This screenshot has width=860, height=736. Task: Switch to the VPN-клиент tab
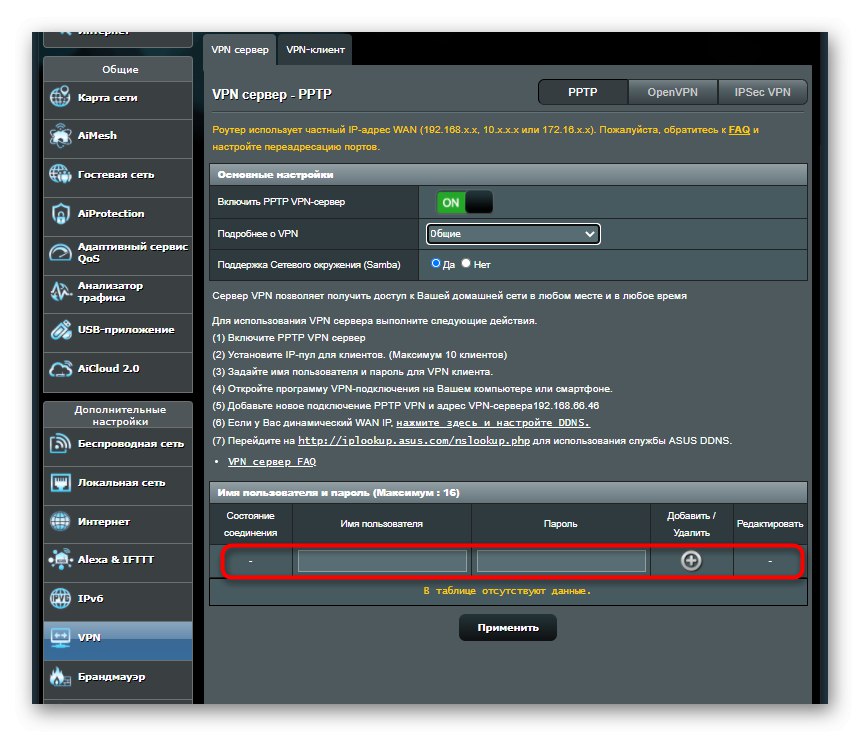point(315,49)
